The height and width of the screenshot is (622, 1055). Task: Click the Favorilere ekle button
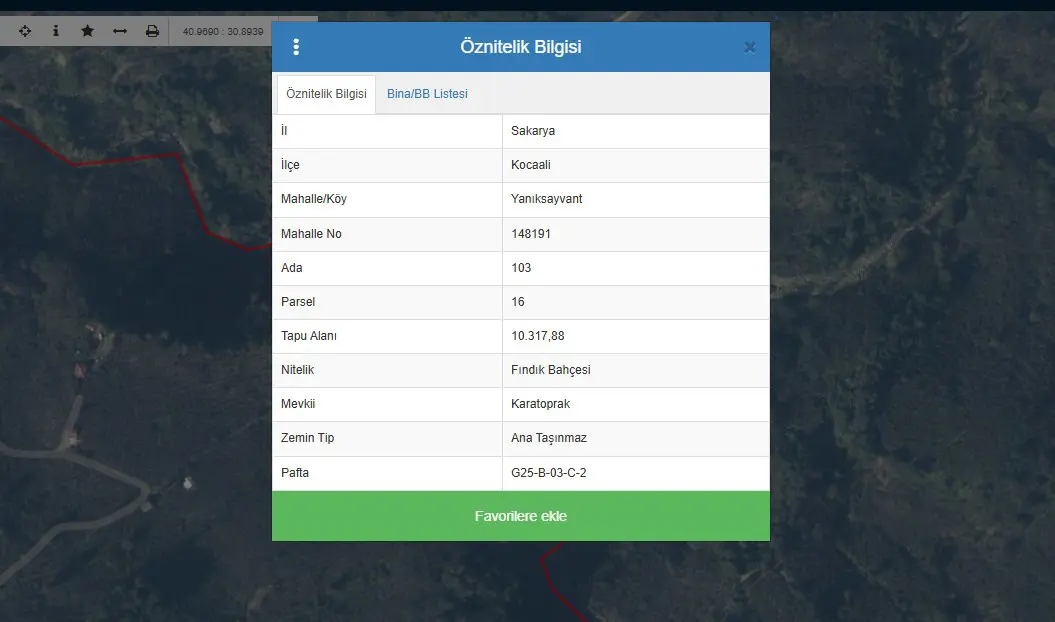point(521,516)
